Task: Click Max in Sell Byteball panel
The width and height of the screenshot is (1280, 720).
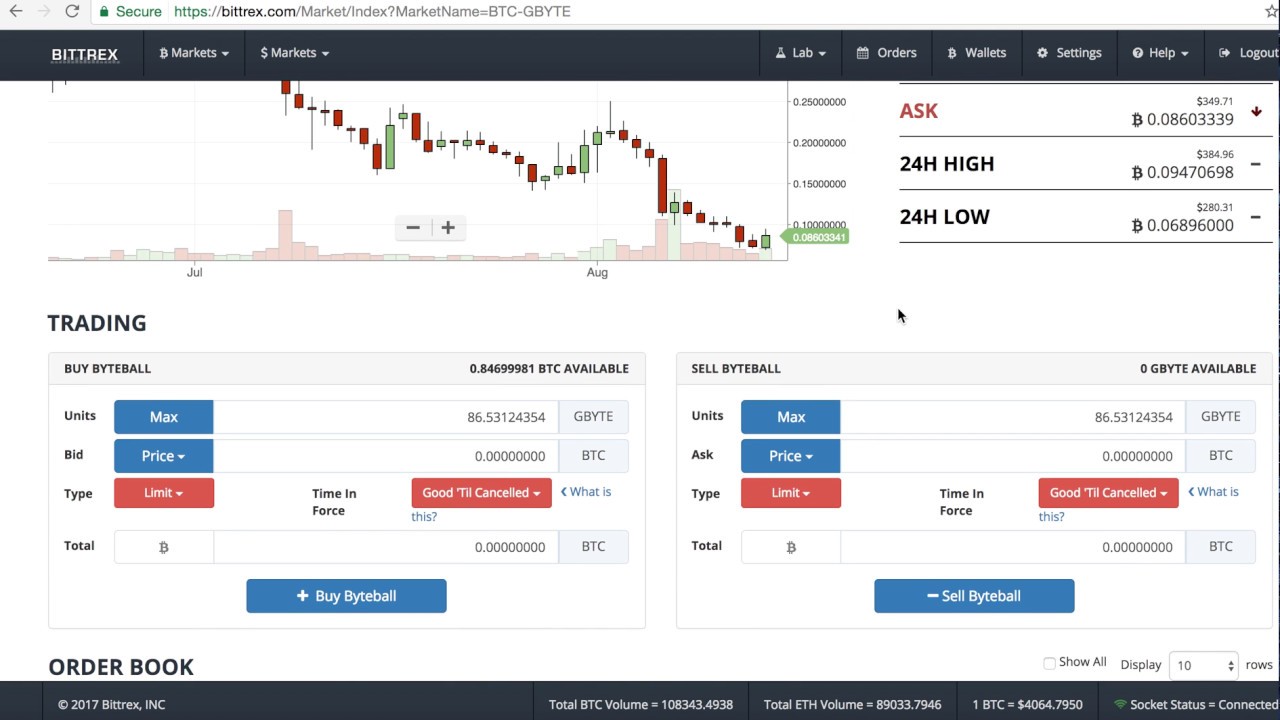Action: [791, 417]
